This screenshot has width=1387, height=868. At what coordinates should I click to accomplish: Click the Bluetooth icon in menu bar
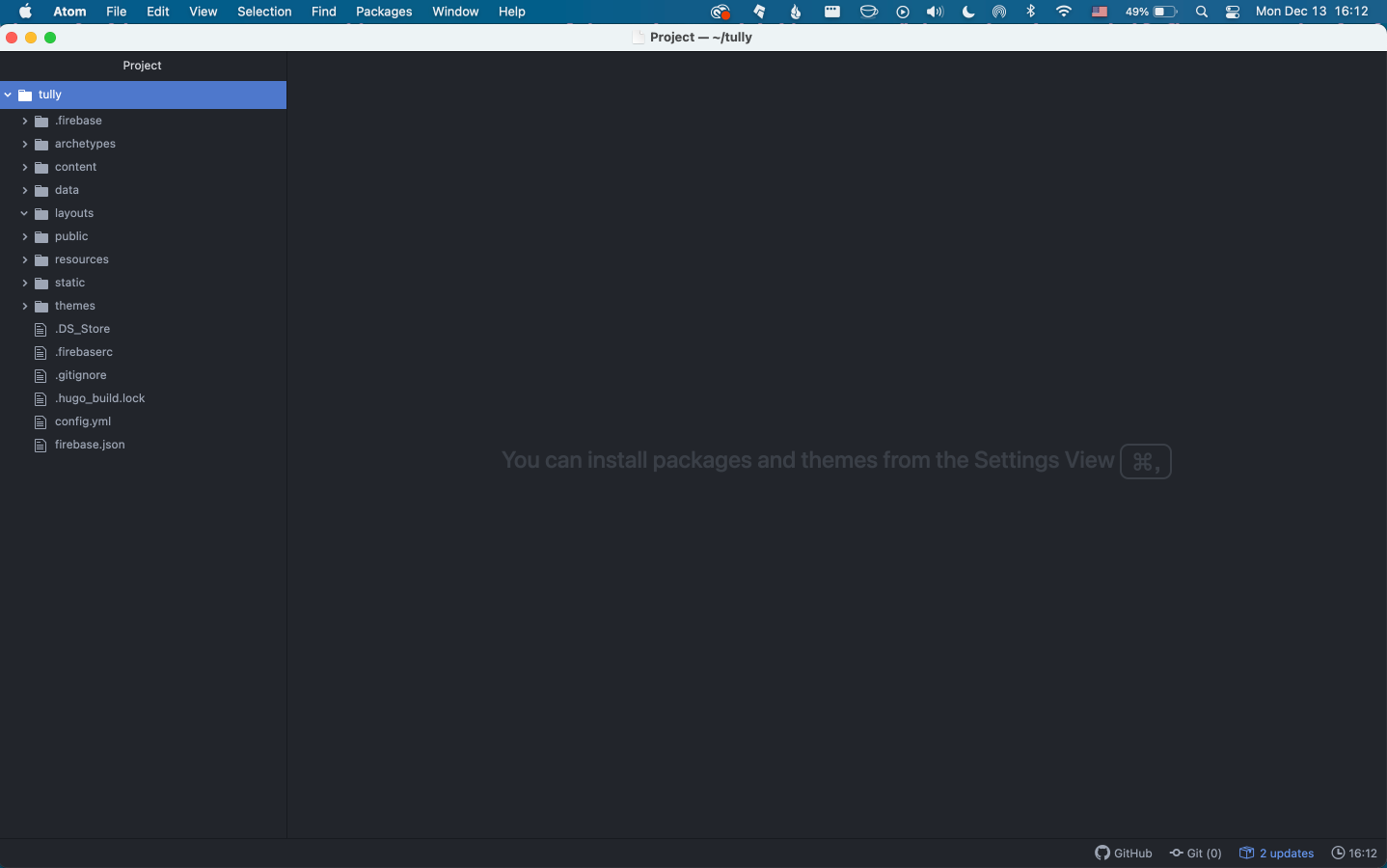1031,12
